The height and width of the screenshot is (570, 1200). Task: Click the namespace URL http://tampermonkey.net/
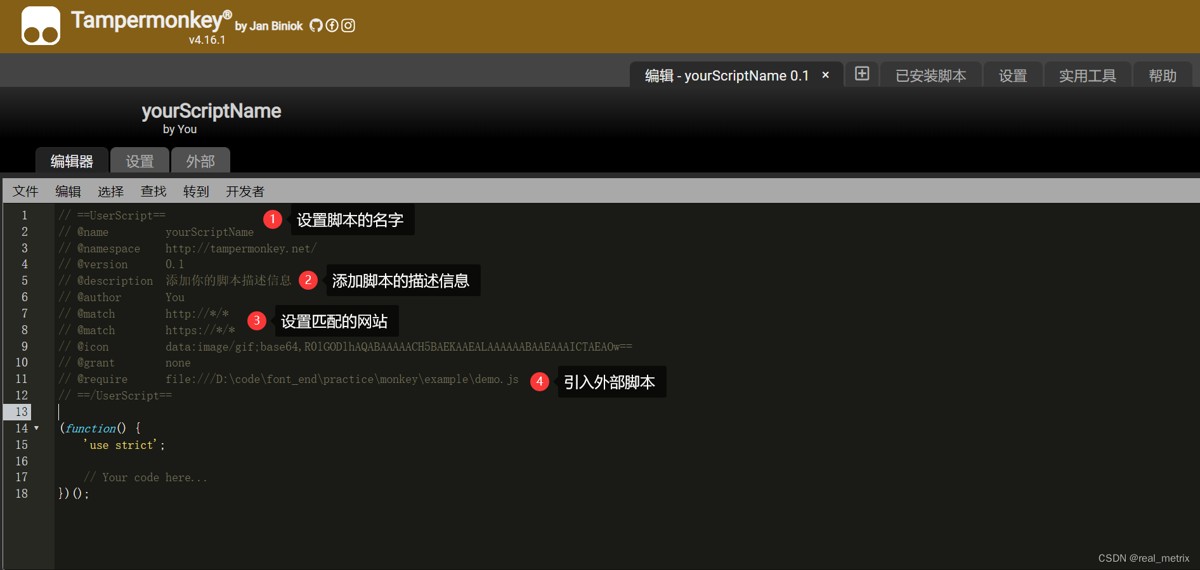241,248
